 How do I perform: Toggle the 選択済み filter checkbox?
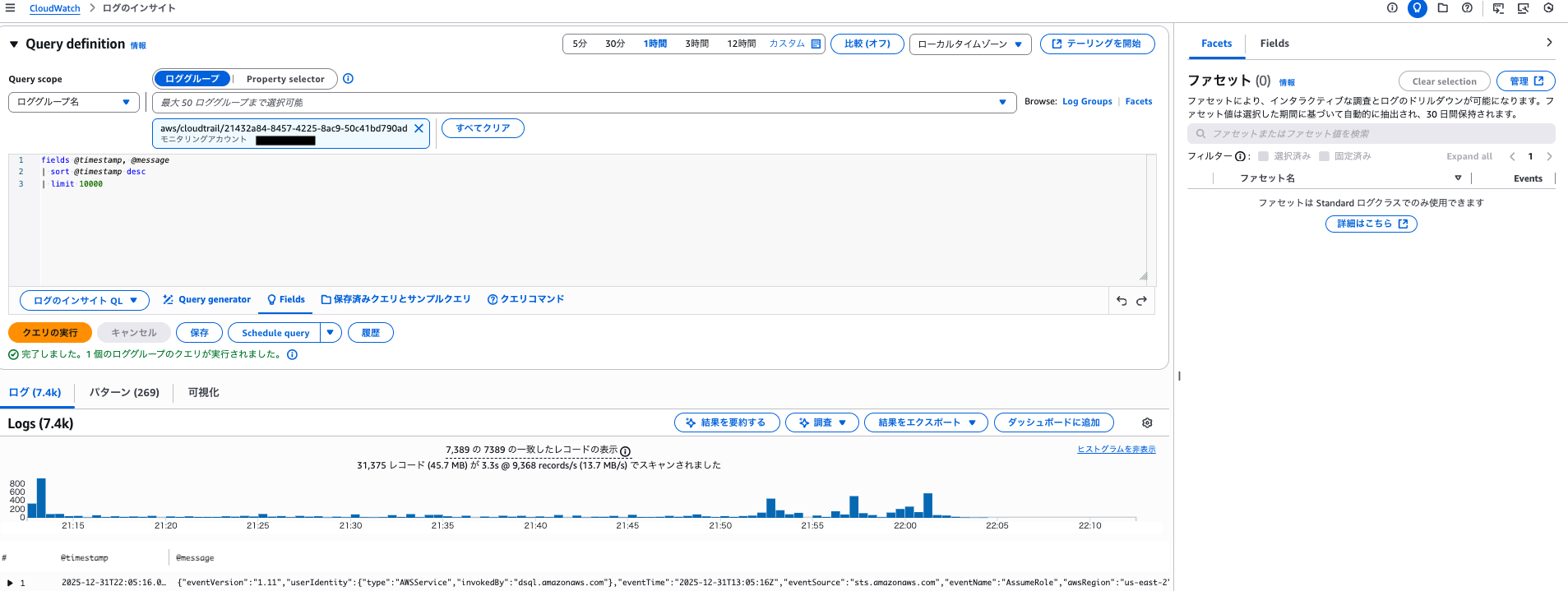[x=1263, y=156]
